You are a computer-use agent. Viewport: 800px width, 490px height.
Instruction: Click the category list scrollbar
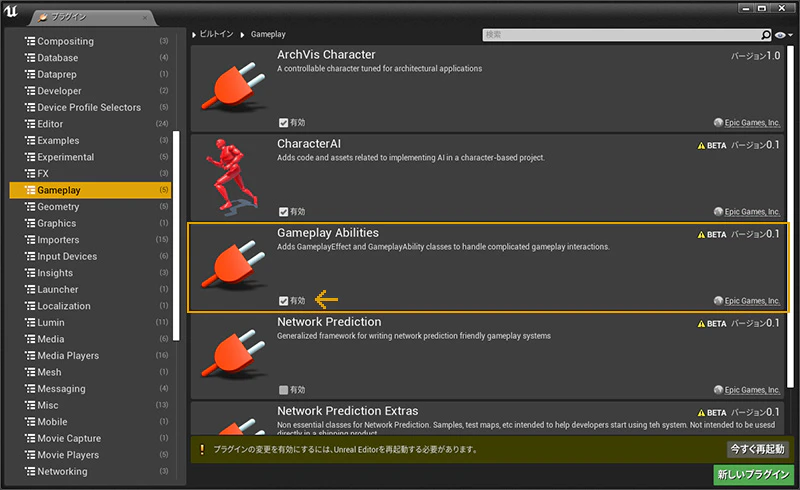176,236
